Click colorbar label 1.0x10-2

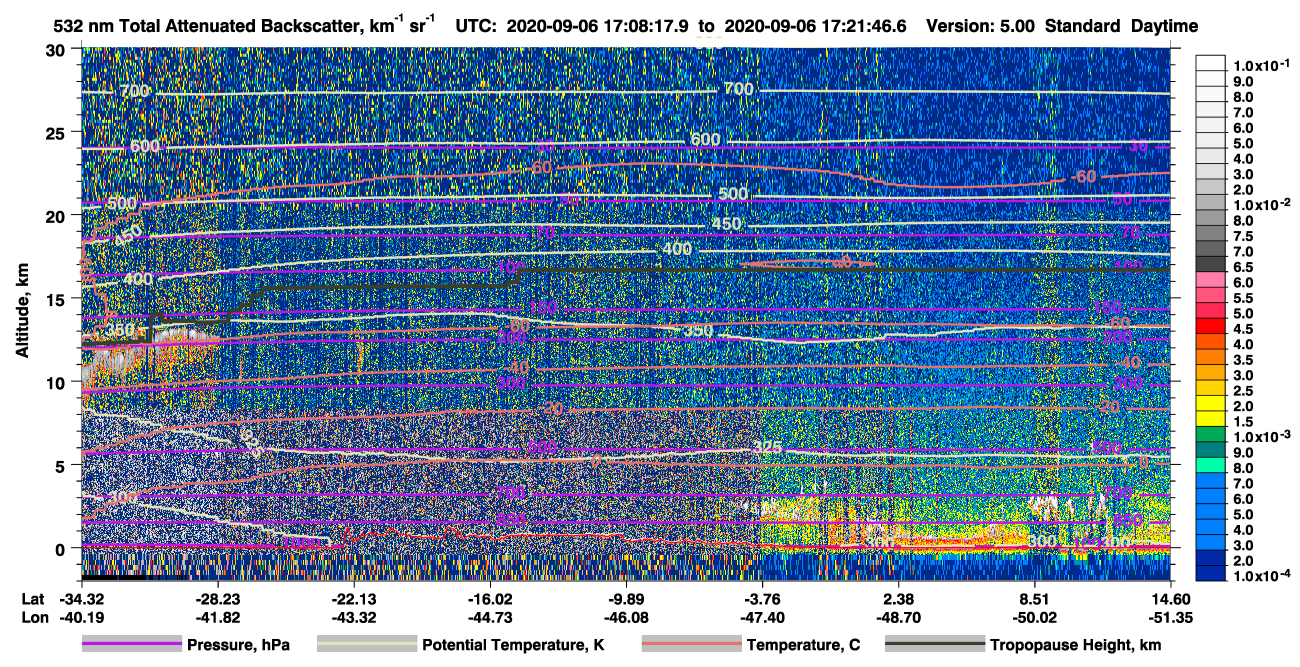pos(1262,203)
